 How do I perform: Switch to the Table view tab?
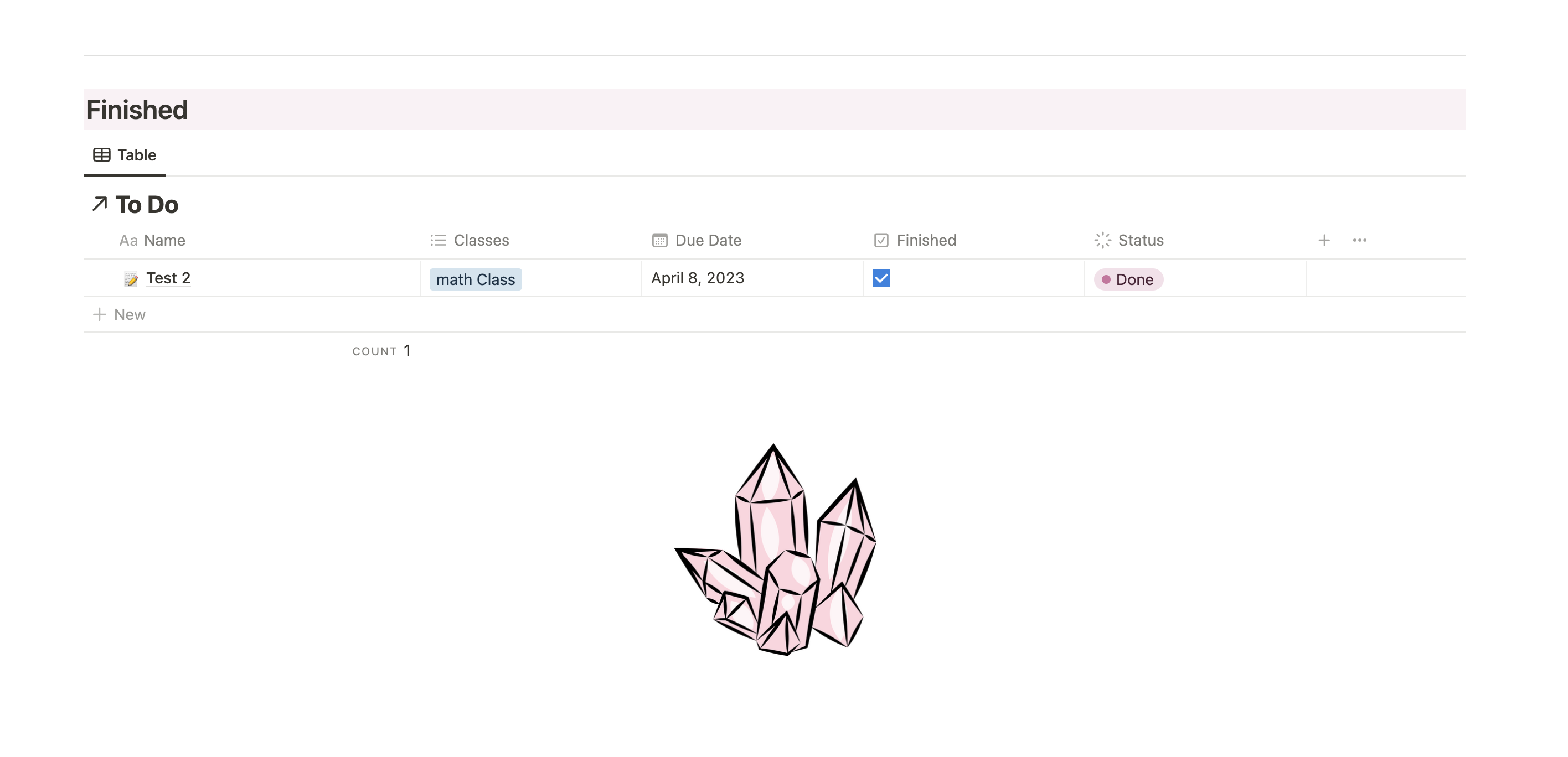(x=136, y=155)
